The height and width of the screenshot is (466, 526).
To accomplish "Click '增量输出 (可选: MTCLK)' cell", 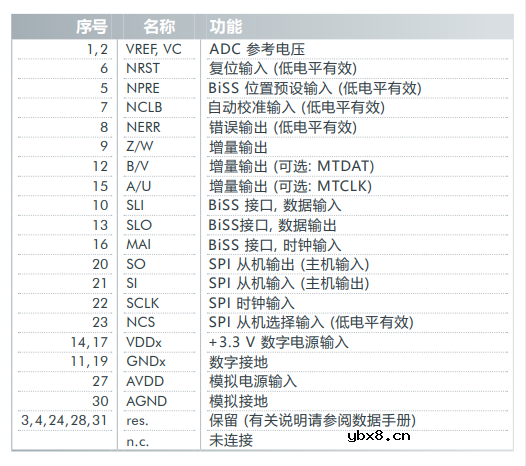I will coord(291,186).
